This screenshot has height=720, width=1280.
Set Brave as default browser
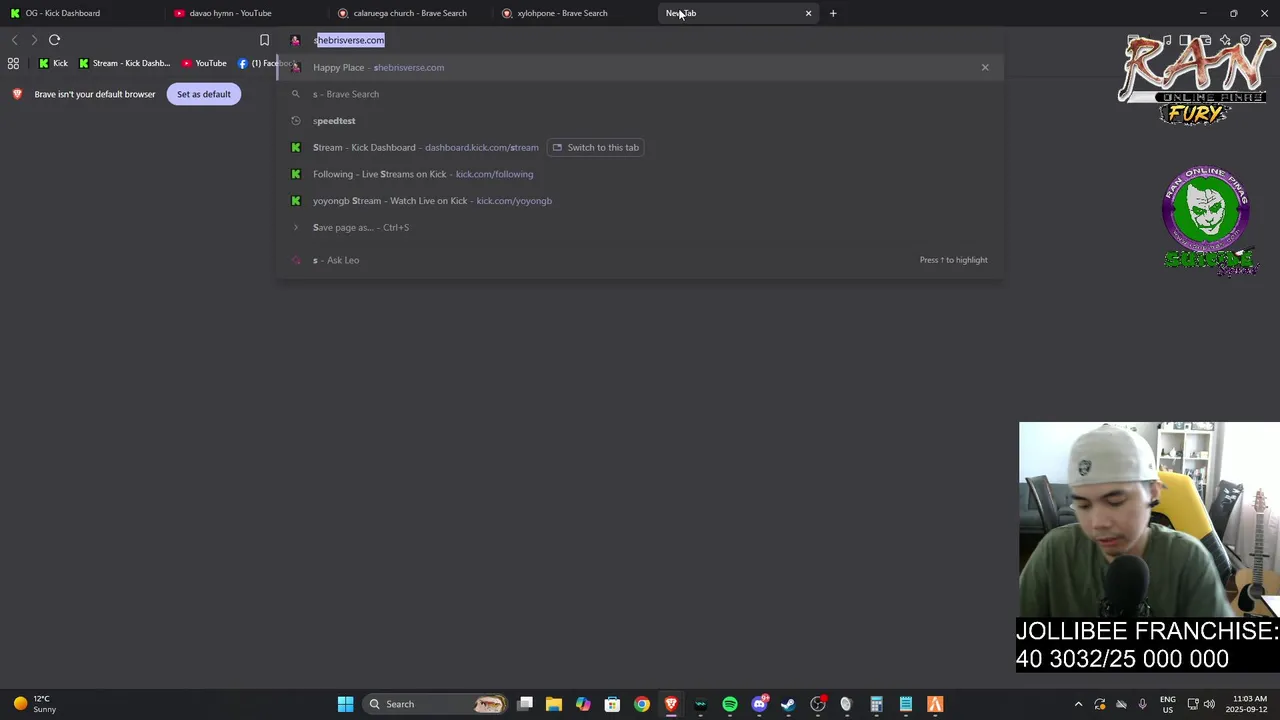[x=204, y=94]
